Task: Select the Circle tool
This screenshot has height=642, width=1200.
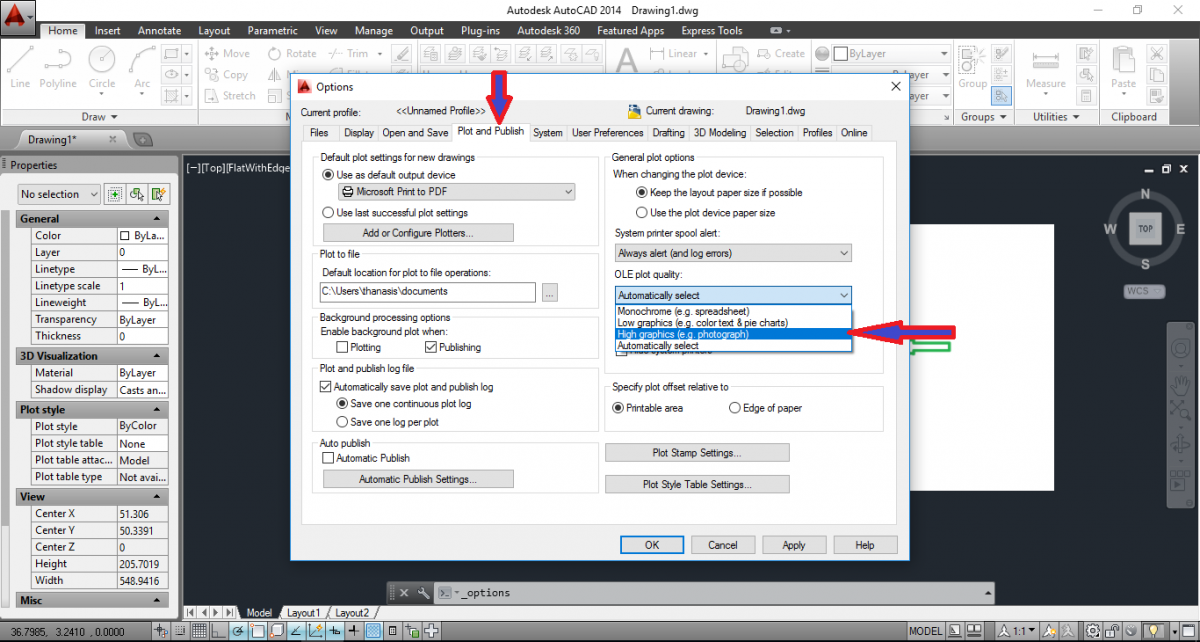Action: click(102, 67)
